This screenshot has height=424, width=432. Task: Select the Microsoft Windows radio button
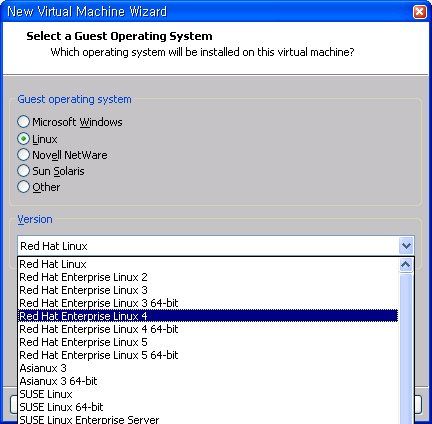pyautogui.click(x=23, y=122)
